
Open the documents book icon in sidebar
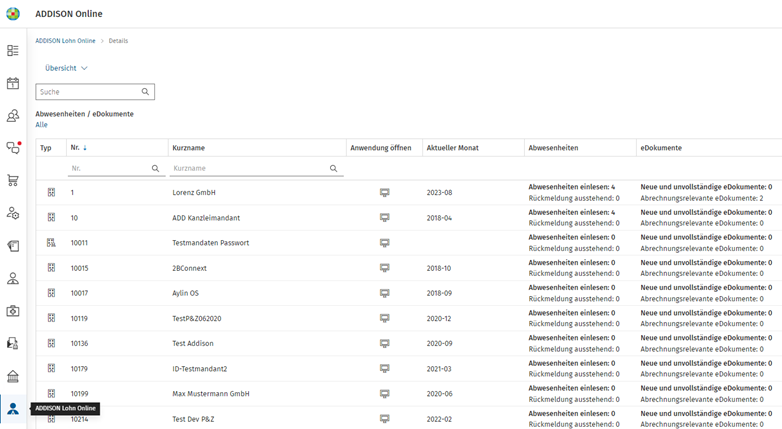13,246
